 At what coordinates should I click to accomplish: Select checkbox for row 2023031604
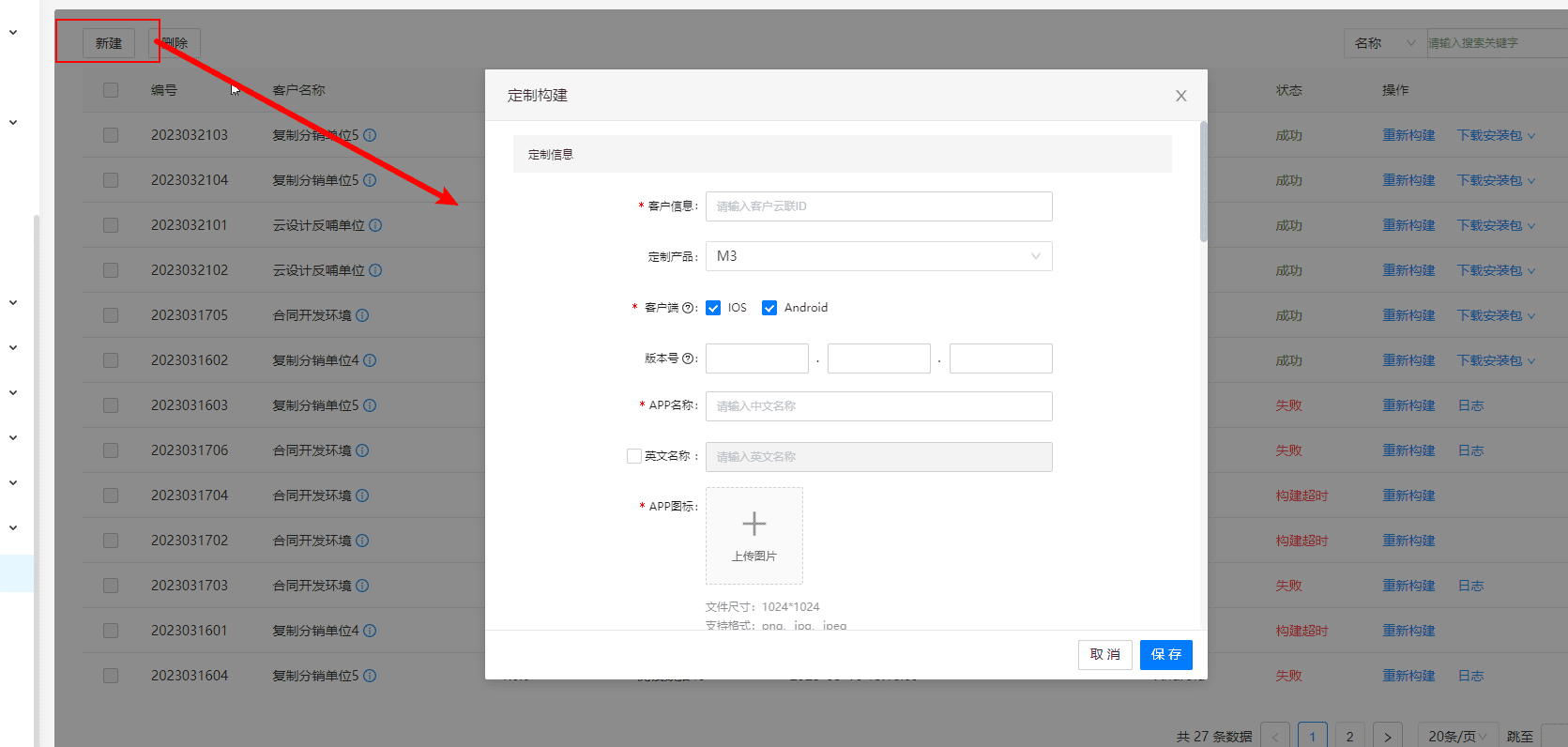pos(111,676)
